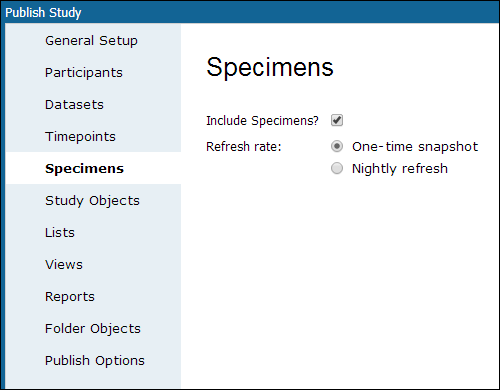Open the Study Objects step

(92, 201)
